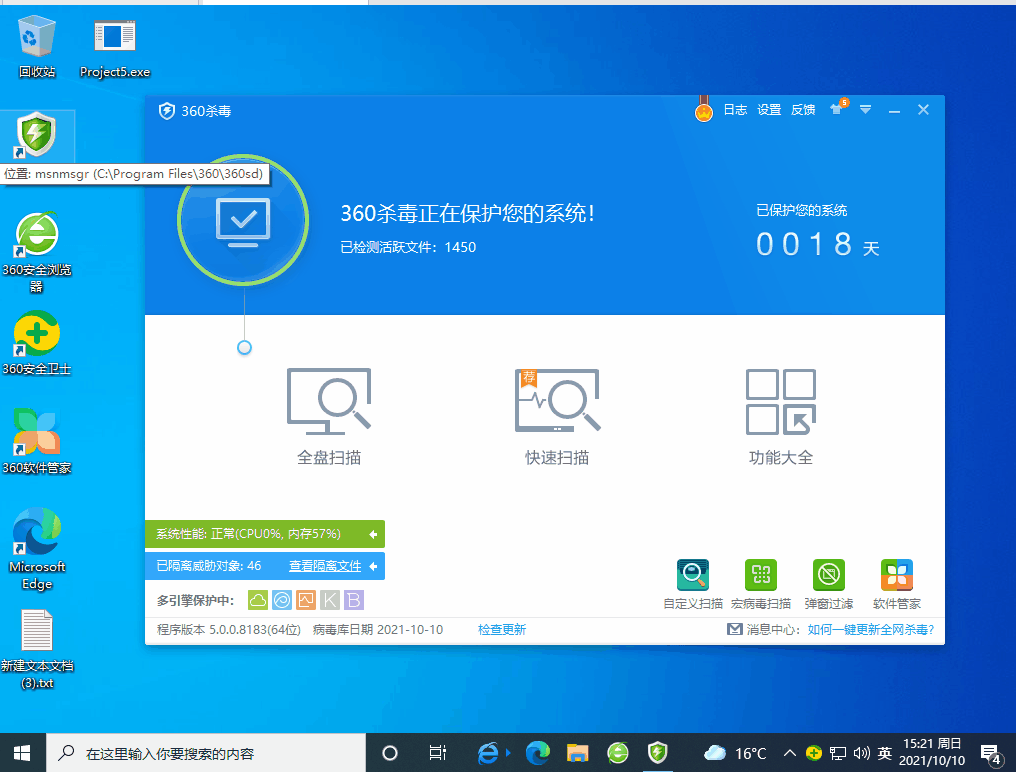
Task: Click the 360杀毒 shield logo in title bar
Action: point(167,111)
